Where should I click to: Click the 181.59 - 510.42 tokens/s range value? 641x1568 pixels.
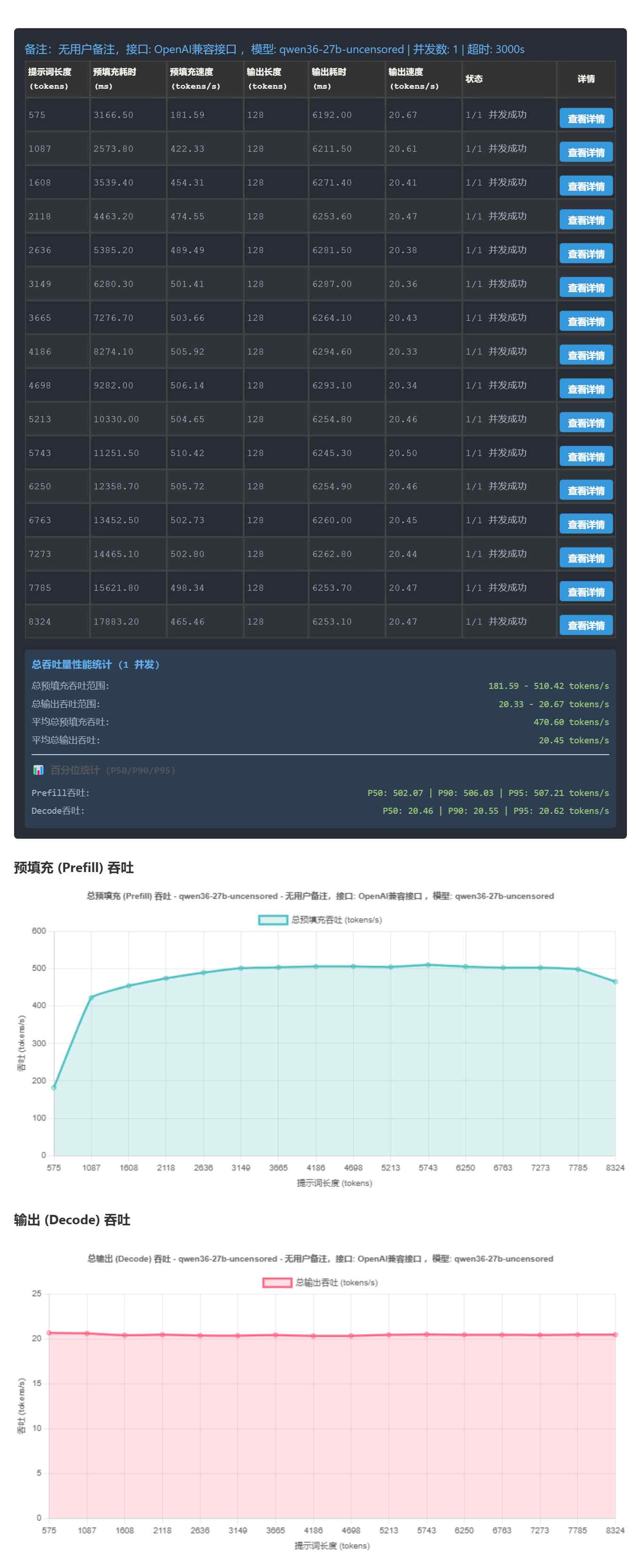[548, 686]
